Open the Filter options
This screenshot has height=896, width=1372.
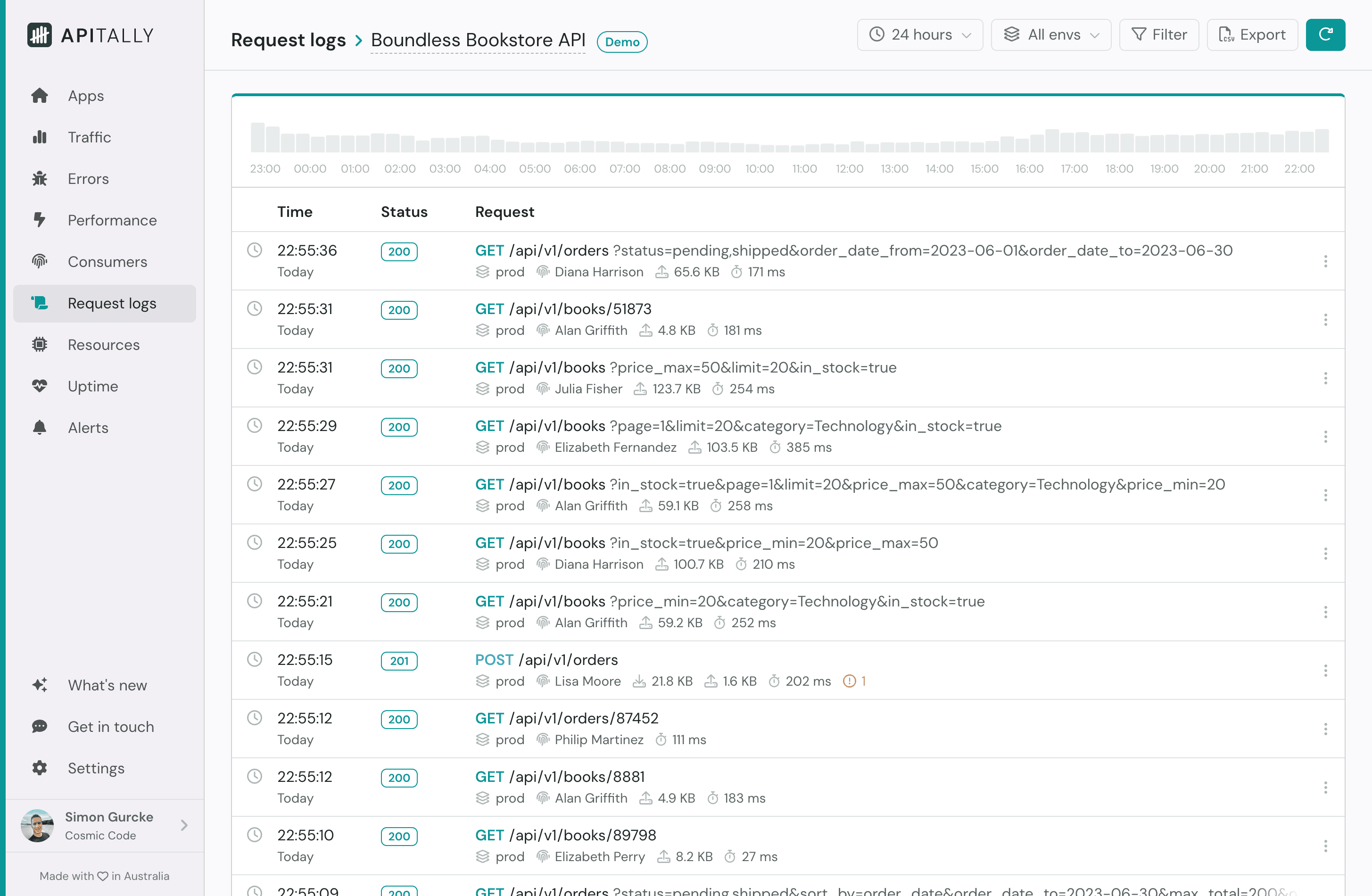point(1159,34)
